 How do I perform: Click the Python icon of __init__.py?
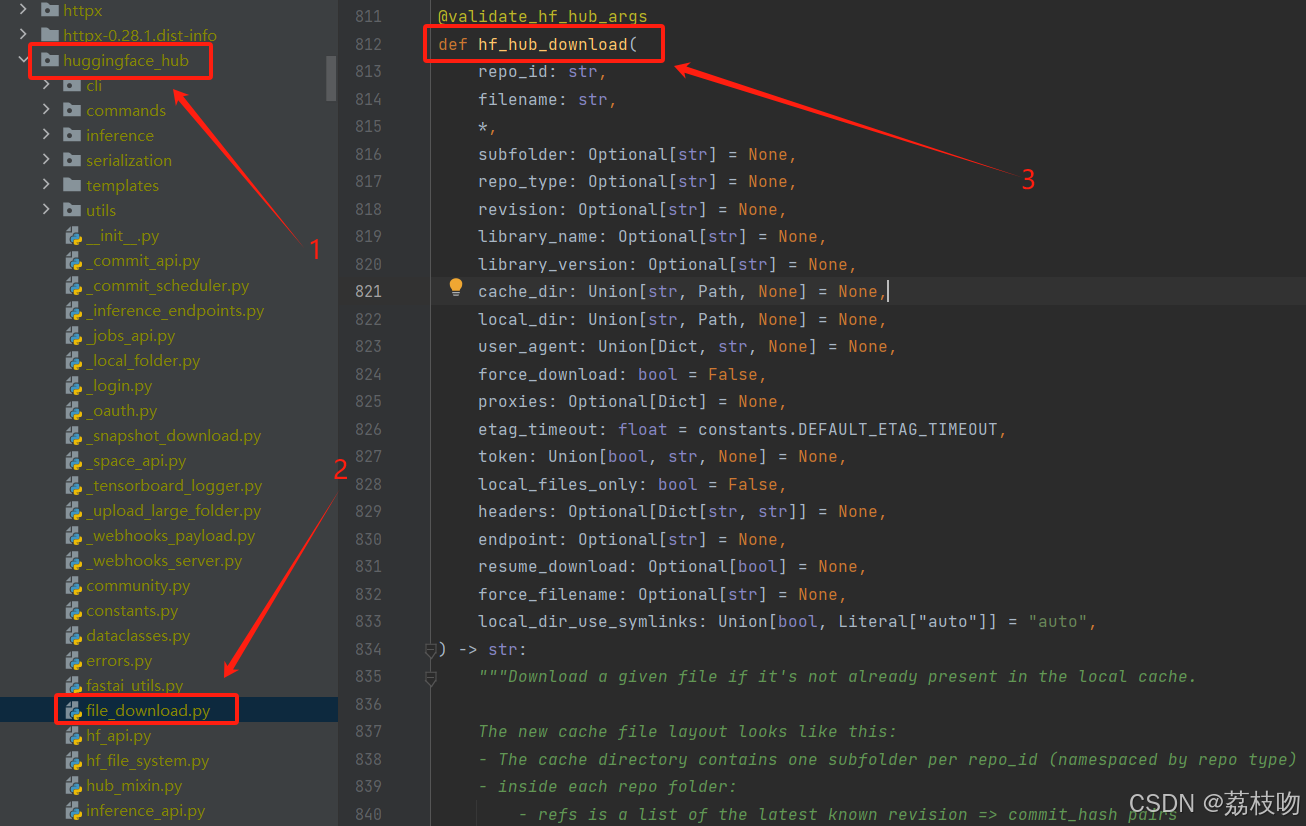coord(74,236)
